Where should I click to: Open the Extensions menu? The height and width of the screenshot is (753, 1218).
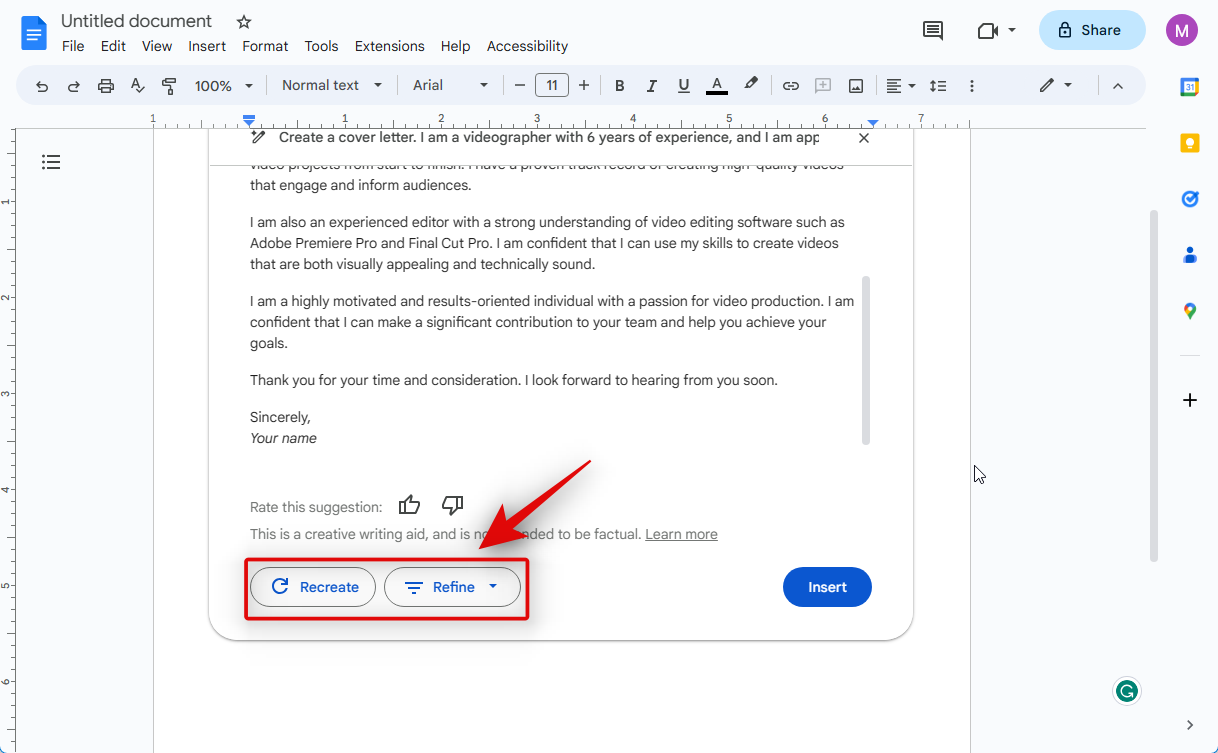point(390,46)
